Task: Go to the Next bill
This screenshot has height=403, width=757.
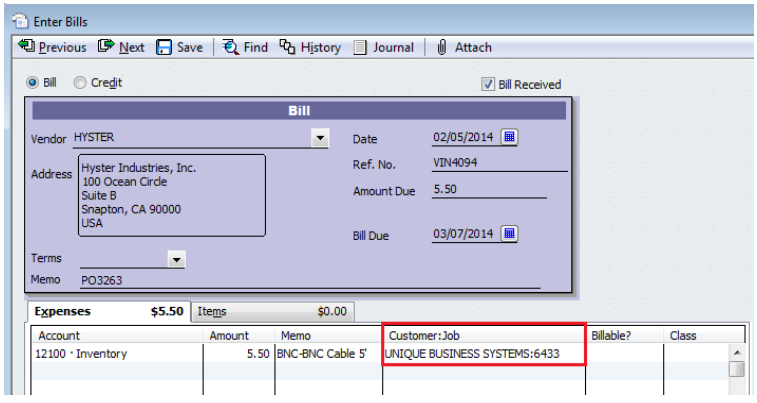Action: click(x=107, y=47)
